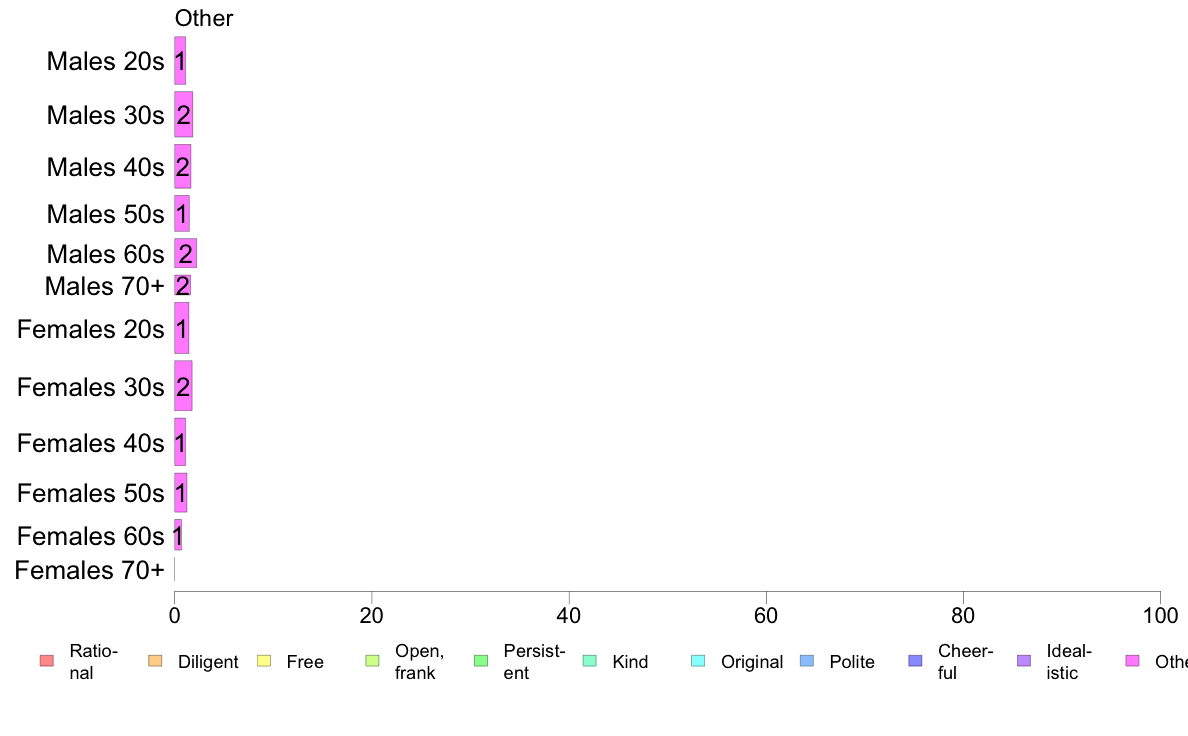Click the Males 50s row label

(105, 215)
